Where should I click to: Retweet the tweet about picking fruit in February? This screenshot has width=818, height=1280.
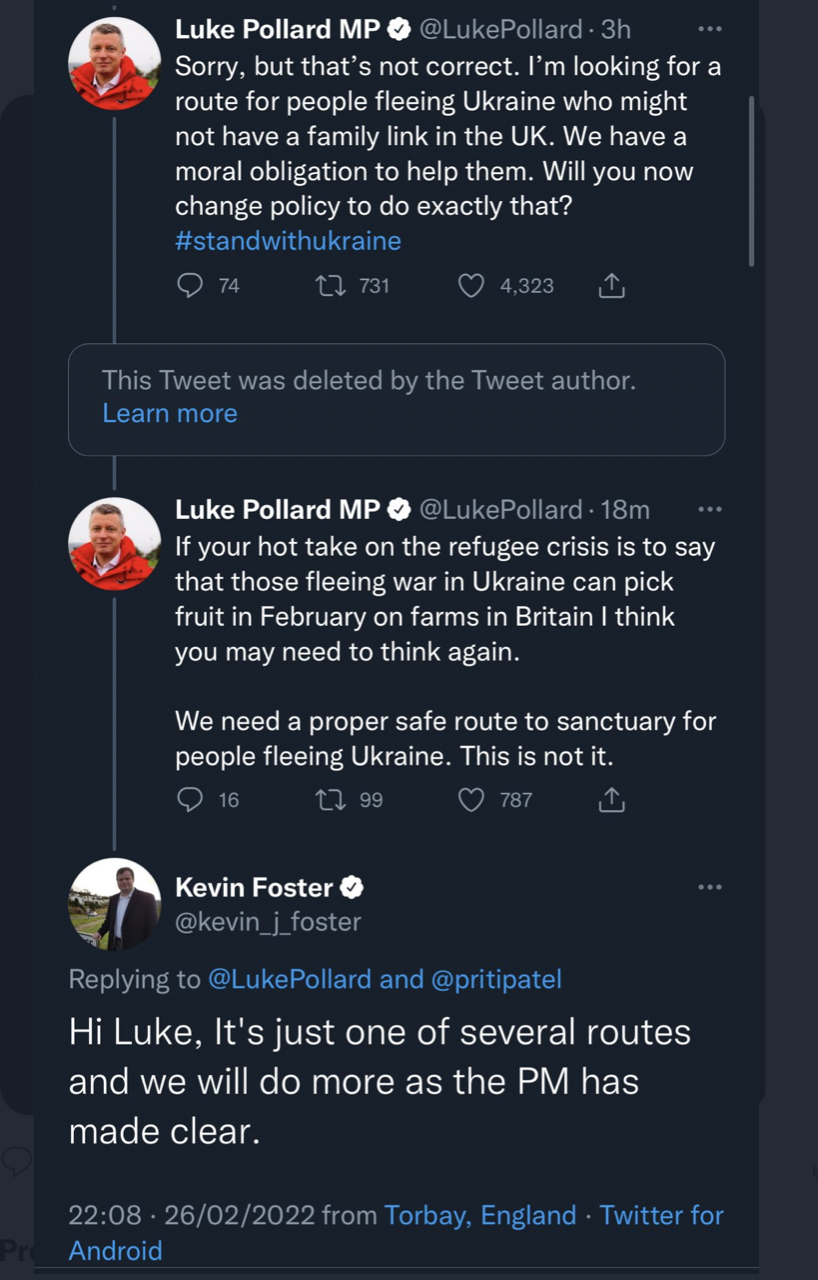pyautogui.click(x=331, y=799)
